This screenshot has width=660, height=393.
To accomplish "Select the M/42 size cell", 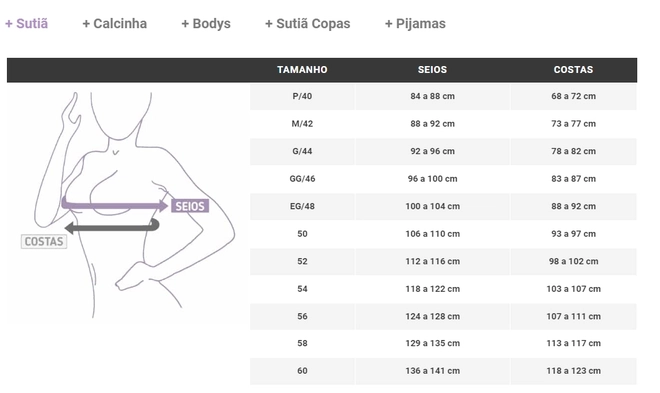I will click(x=302, y=124).
